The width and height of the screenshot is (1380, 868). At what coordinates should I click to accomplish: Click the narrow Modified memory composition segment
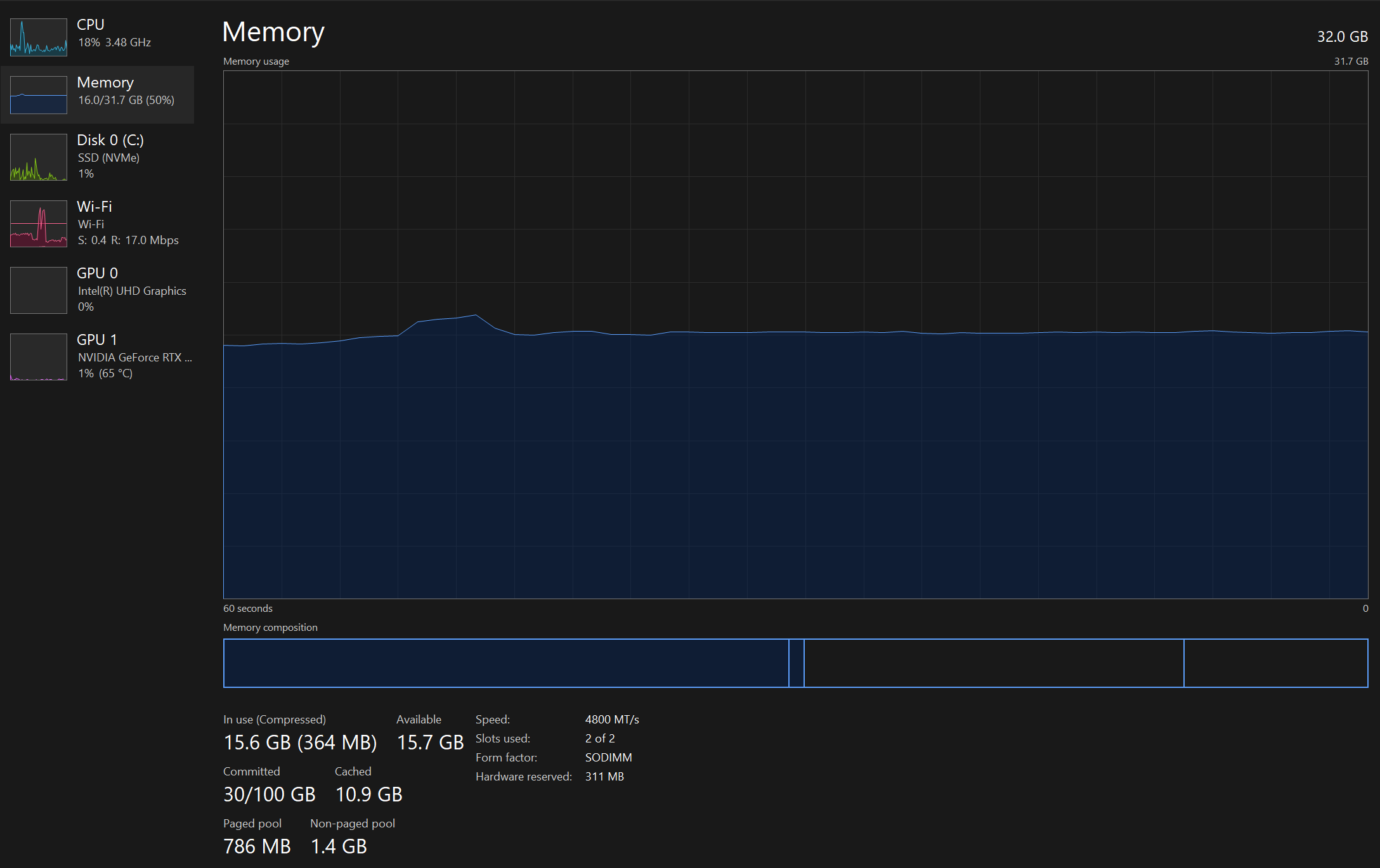pyautogui.click(x=797, y=663)
